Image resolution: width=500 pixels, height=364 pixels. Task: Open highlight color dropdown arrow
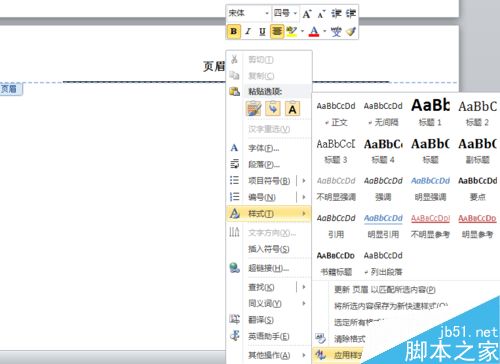302,31
